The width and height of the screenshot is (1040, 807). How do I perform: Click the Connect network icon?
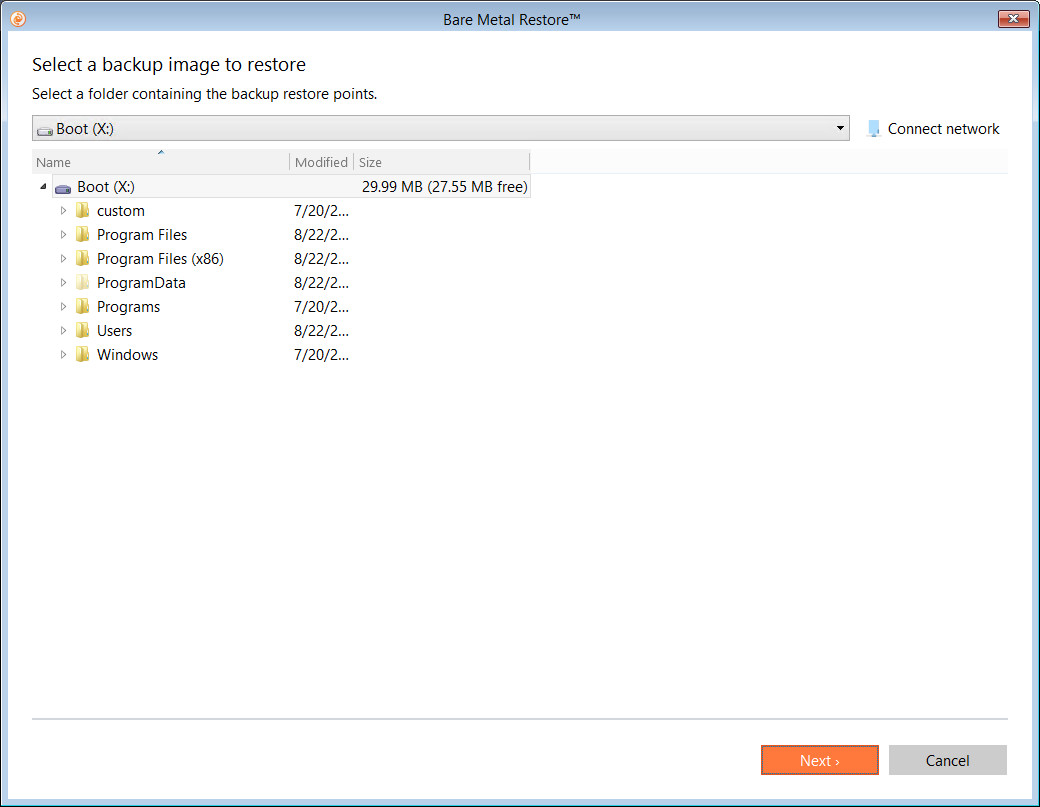tap(874, 129)
